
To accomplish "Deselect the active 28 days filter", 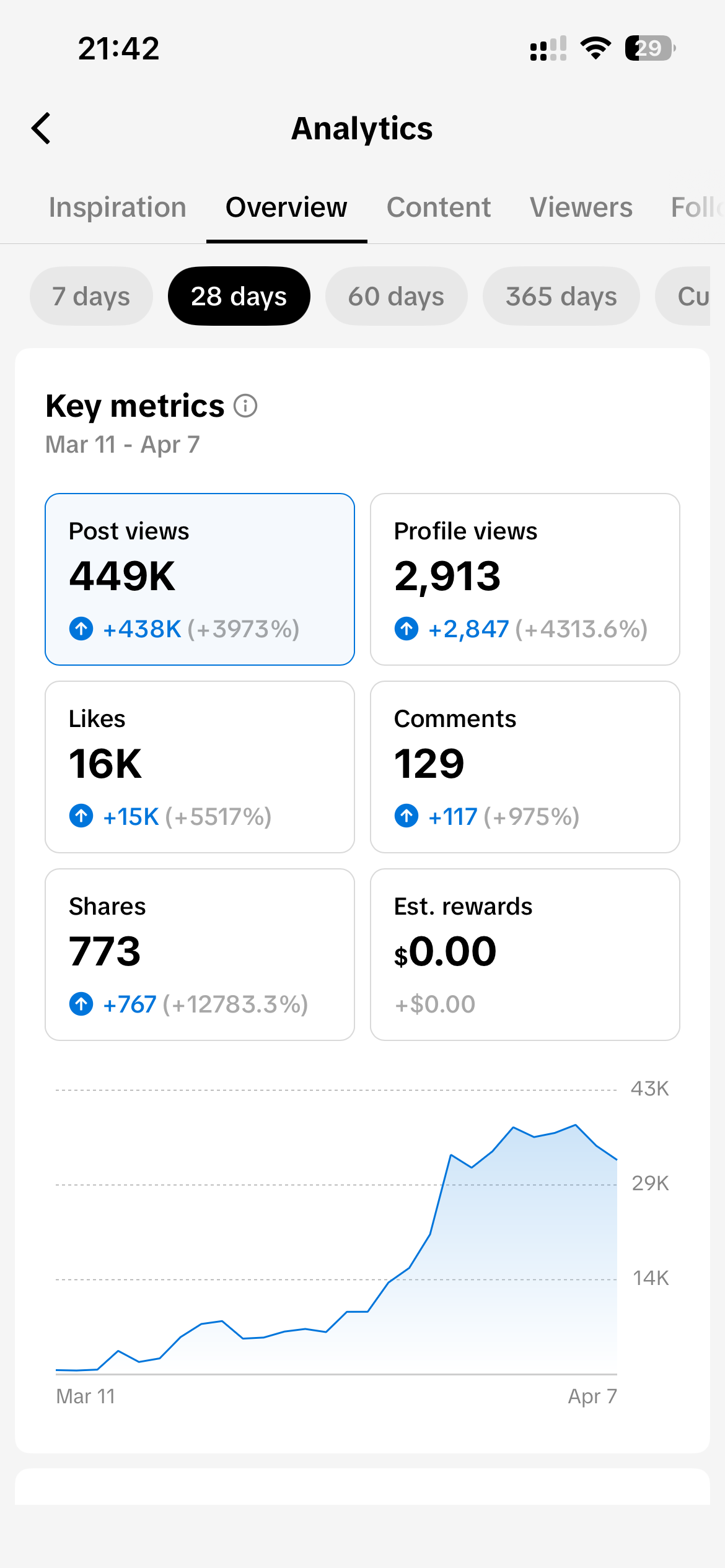I will pyautogui.click(x=239, y=296).
